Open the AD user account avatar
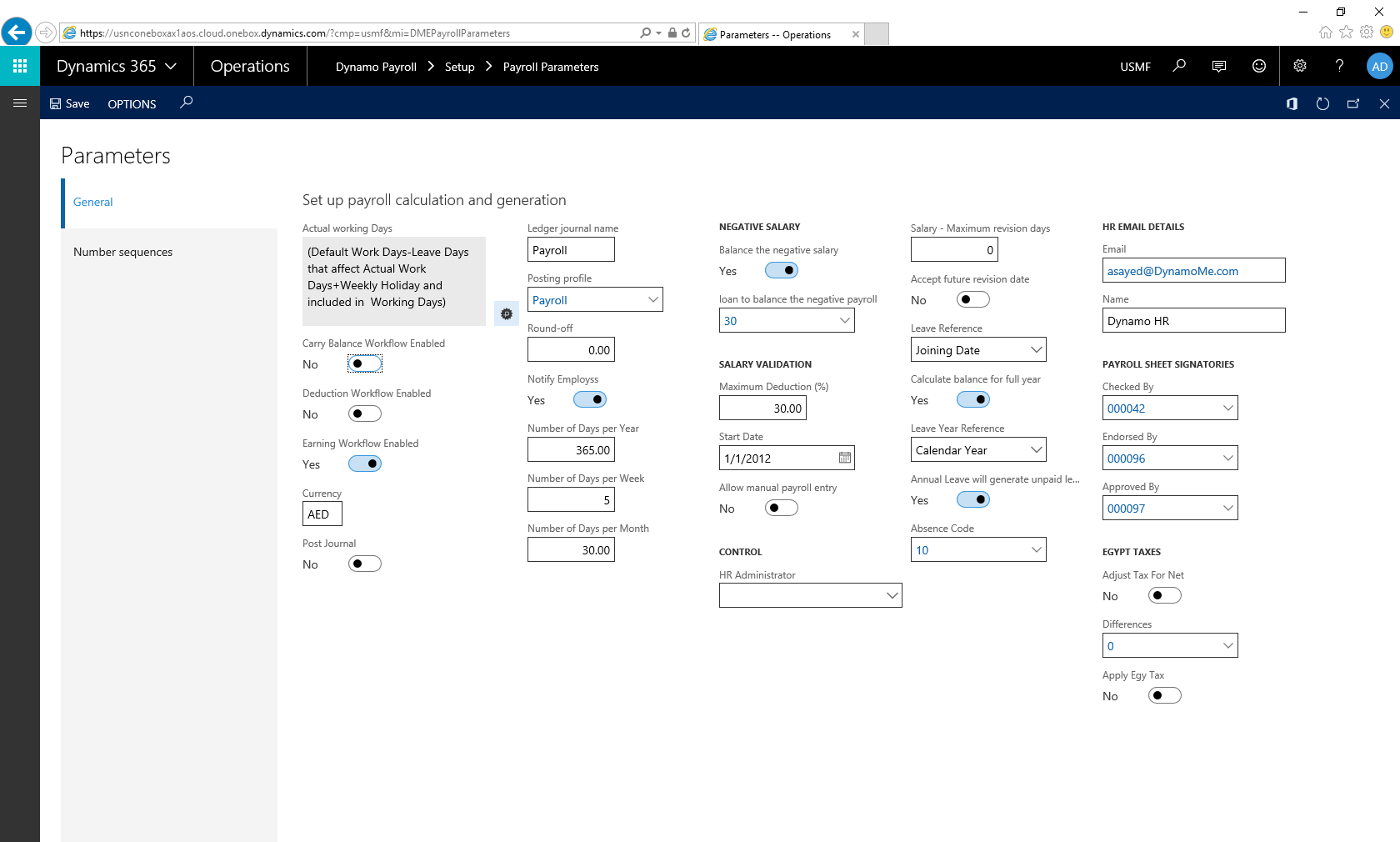 pyautogui.click(x=1379, y=67)
